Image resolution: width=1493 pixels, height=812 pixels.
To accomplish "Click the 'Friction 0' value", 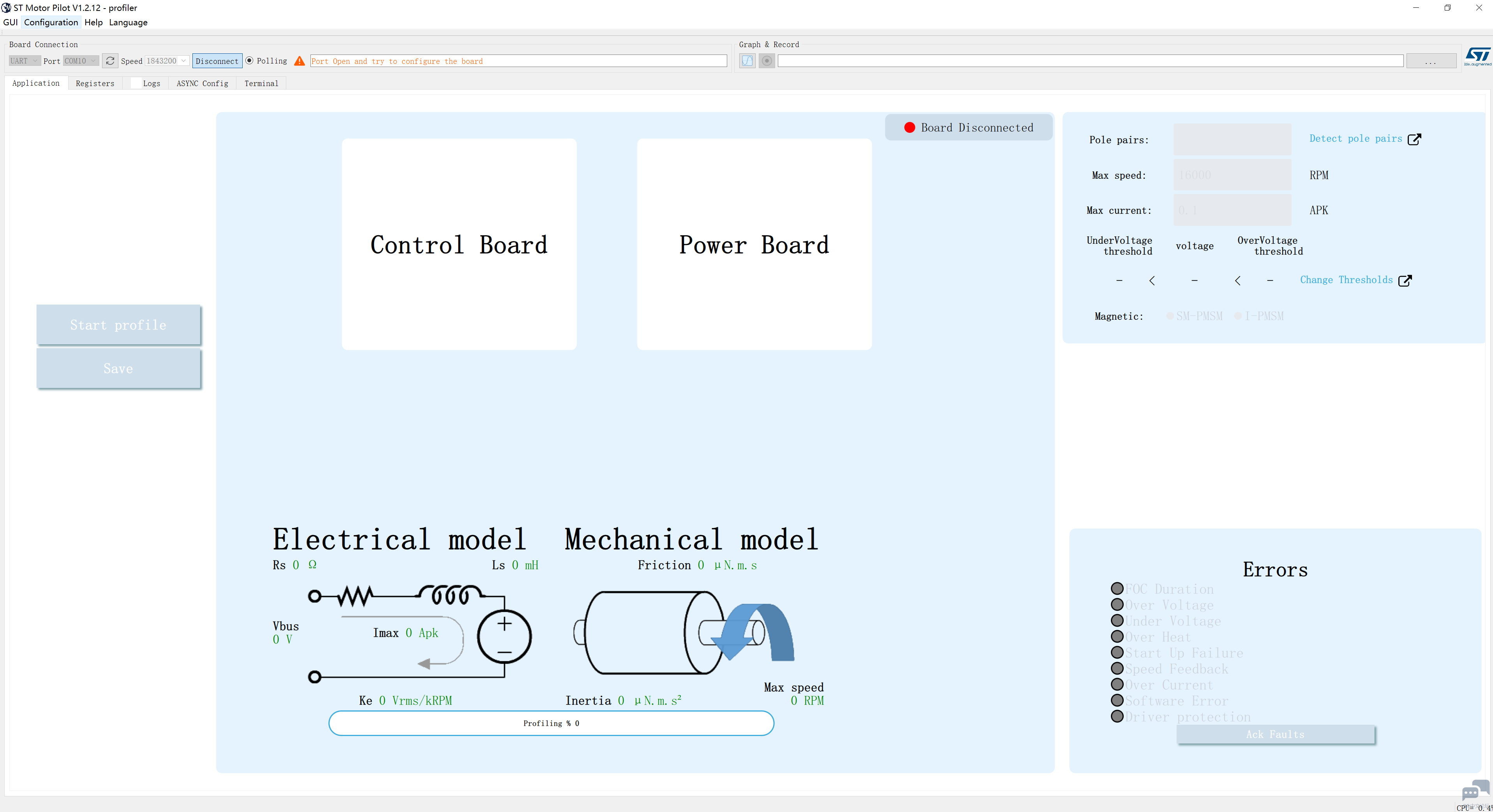I will coord(697,565).
